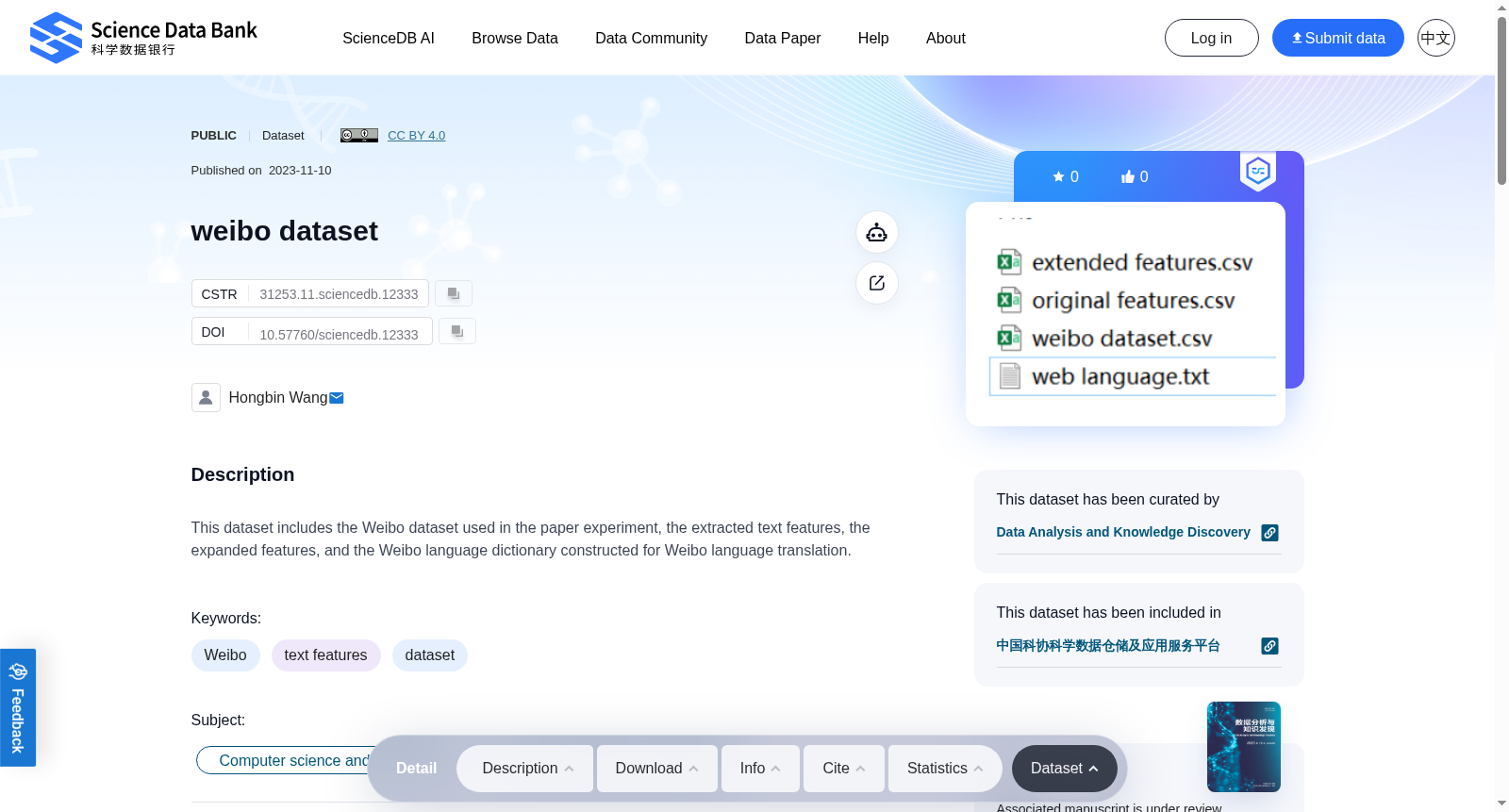Image resolution: width=1509 pixels, height=812 pixels.
Task: Click the publication date 2023-11-10
Action: pos(300,171)
